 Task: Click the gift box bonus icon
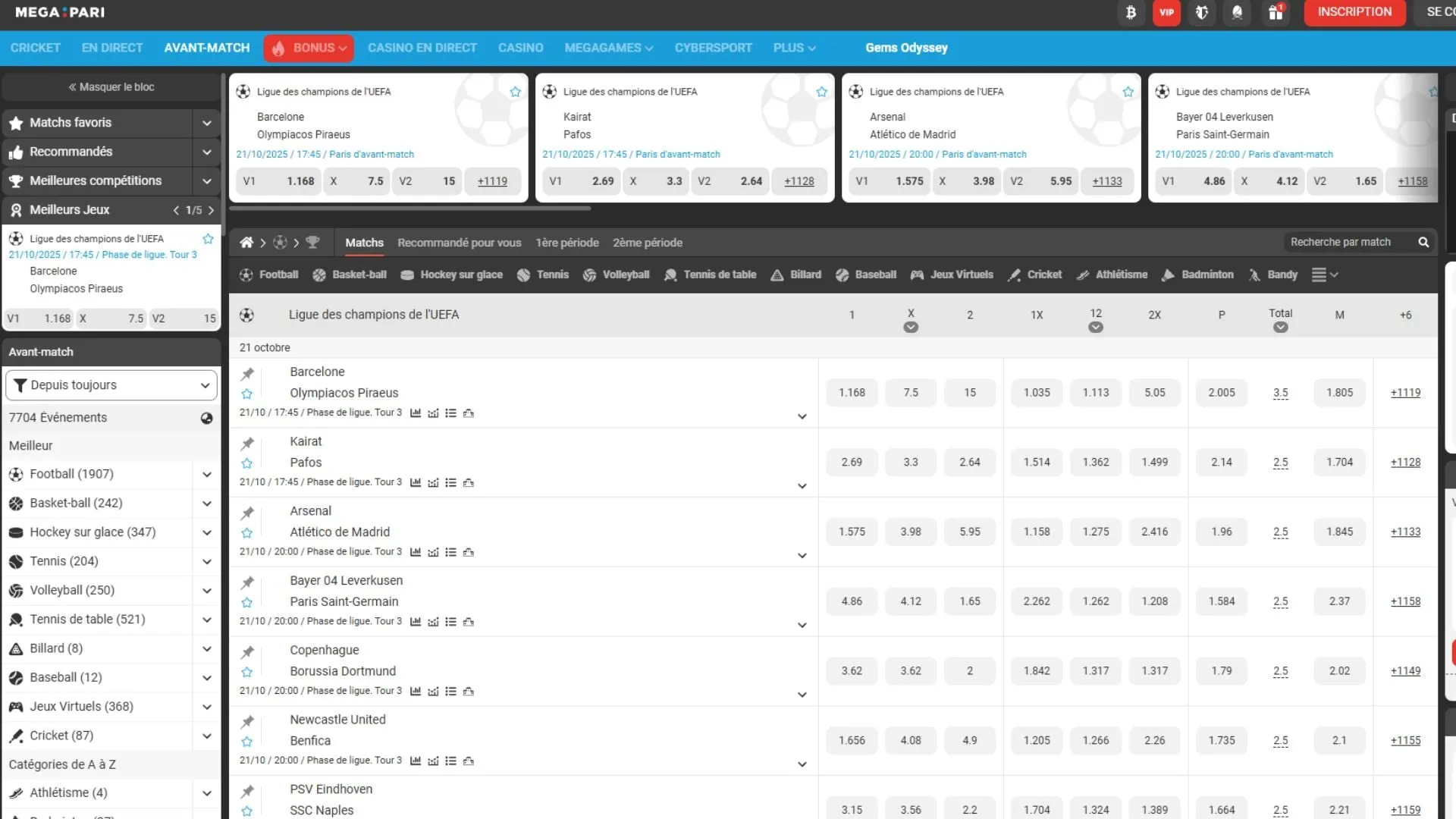[1276, 12]
